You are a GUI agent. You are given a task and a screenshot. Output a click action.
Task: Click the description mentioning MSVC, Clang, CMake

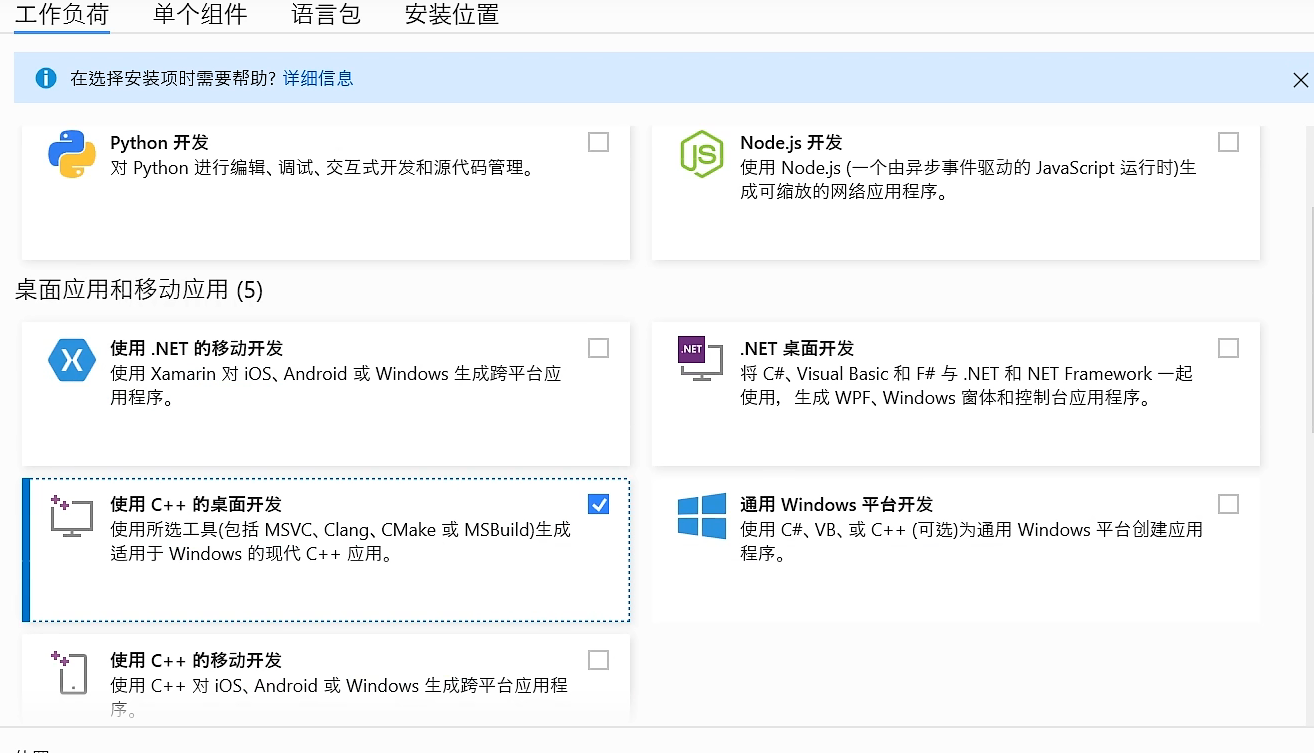341,541
